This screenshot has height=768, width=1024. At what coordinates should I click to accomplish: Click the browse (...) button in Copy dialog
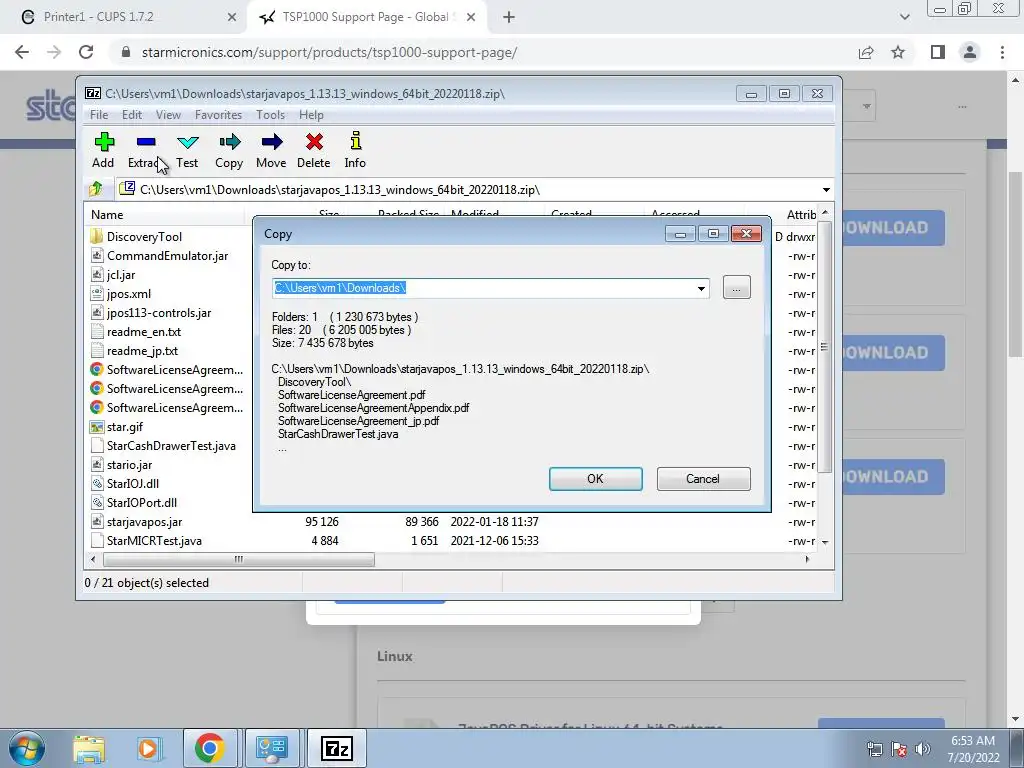click(737, 287)
